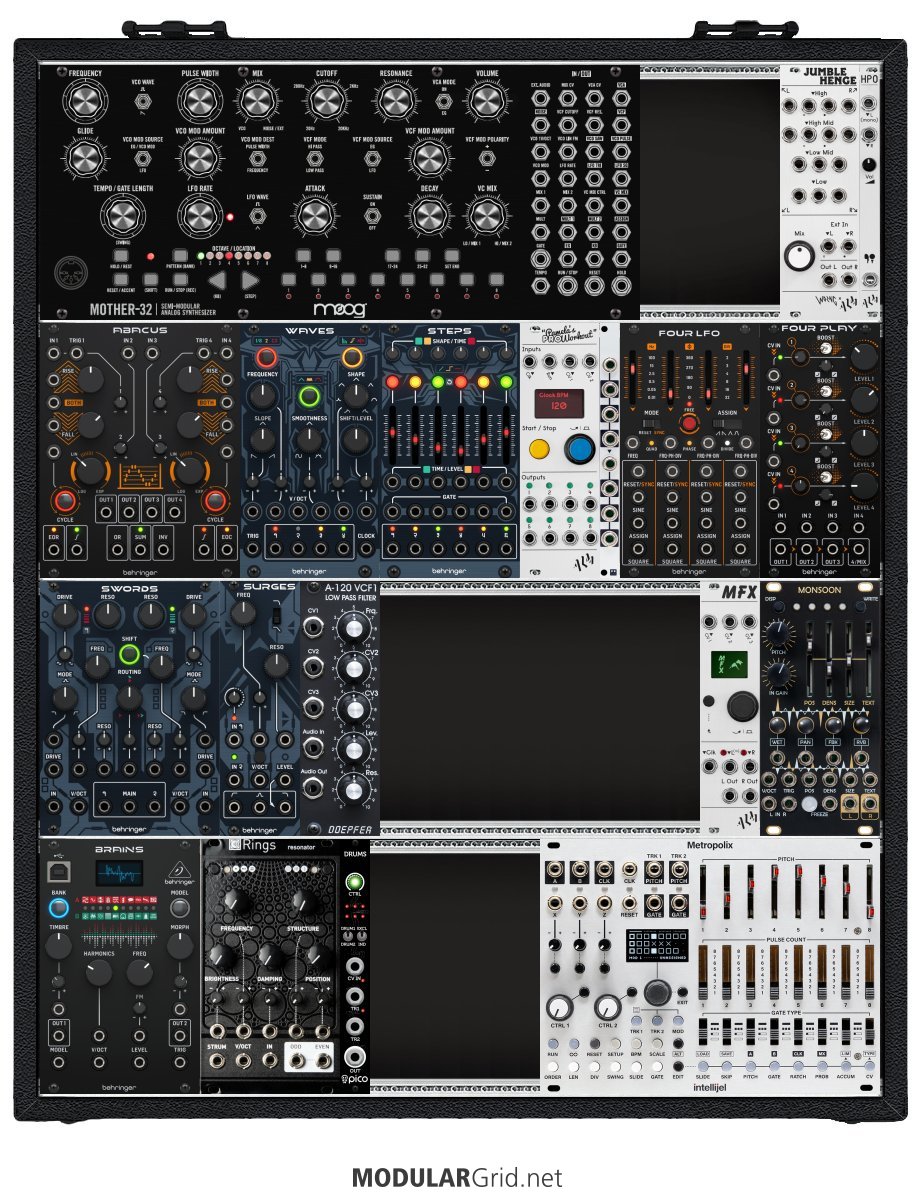
Task: Click the Mother-32 LFO Rate knob
Action: [x=200, y=216]
